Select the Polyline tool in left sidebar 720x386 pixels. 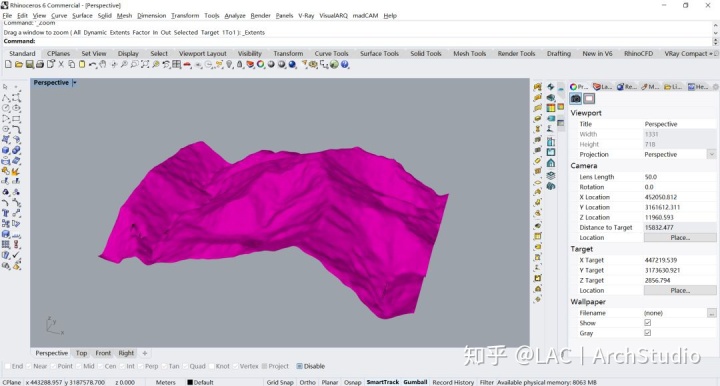(6, 97)
